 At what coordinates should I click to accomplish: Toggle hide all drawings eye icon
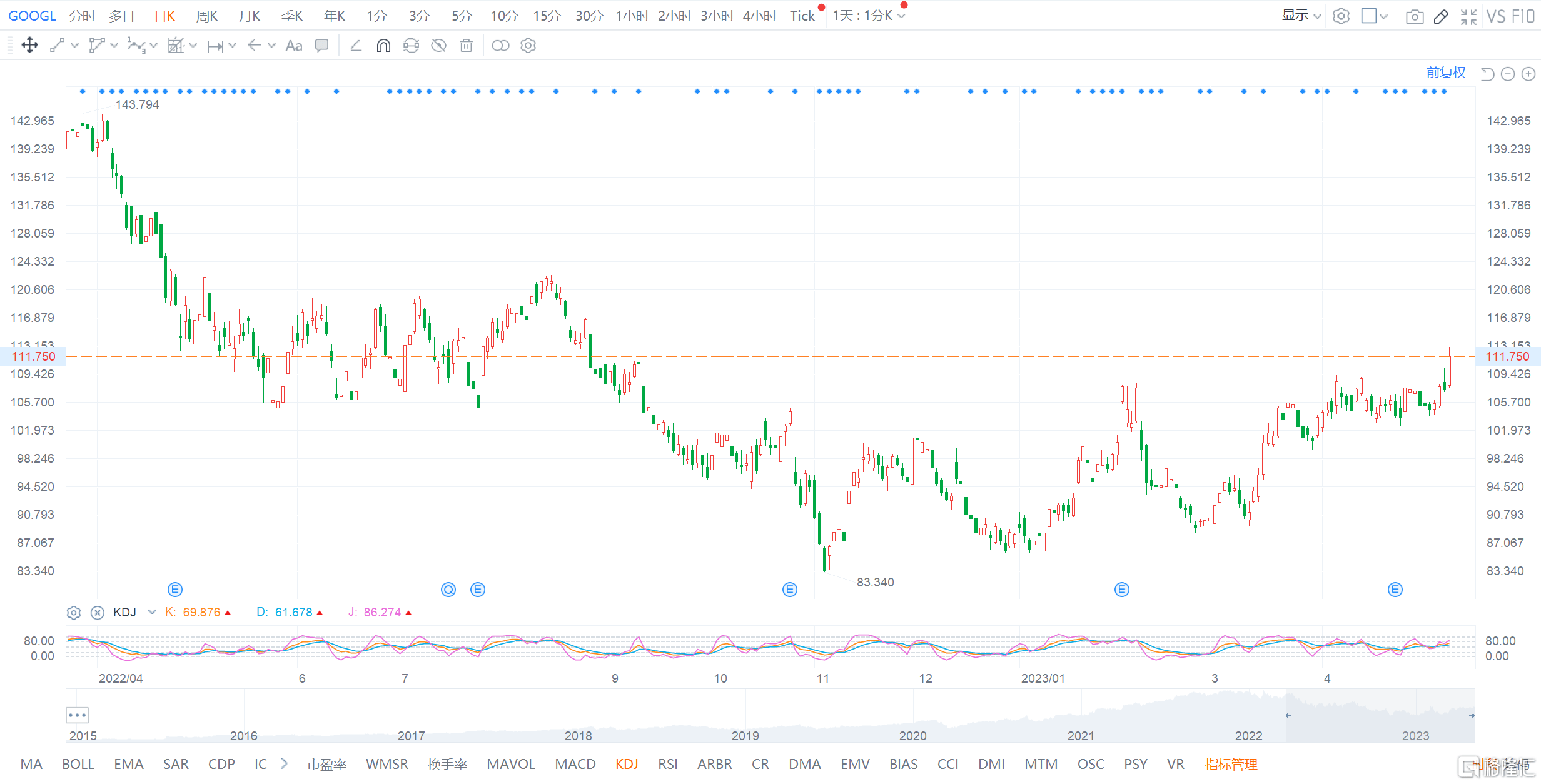(438, 45)
